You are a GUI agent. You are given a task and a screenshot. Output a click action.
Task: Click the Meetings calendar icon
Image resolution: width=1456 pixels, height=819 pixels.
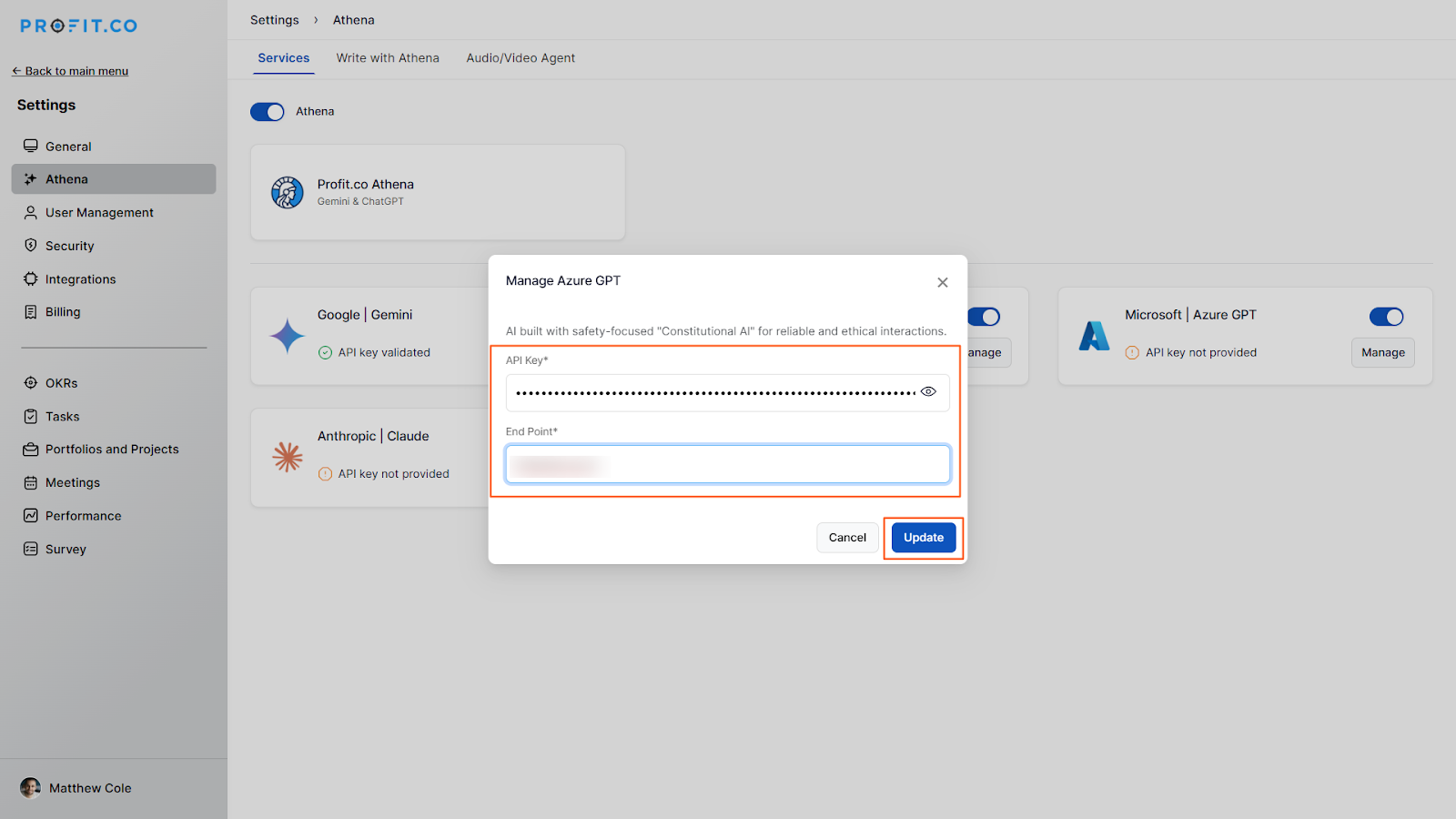pos(31,482)
